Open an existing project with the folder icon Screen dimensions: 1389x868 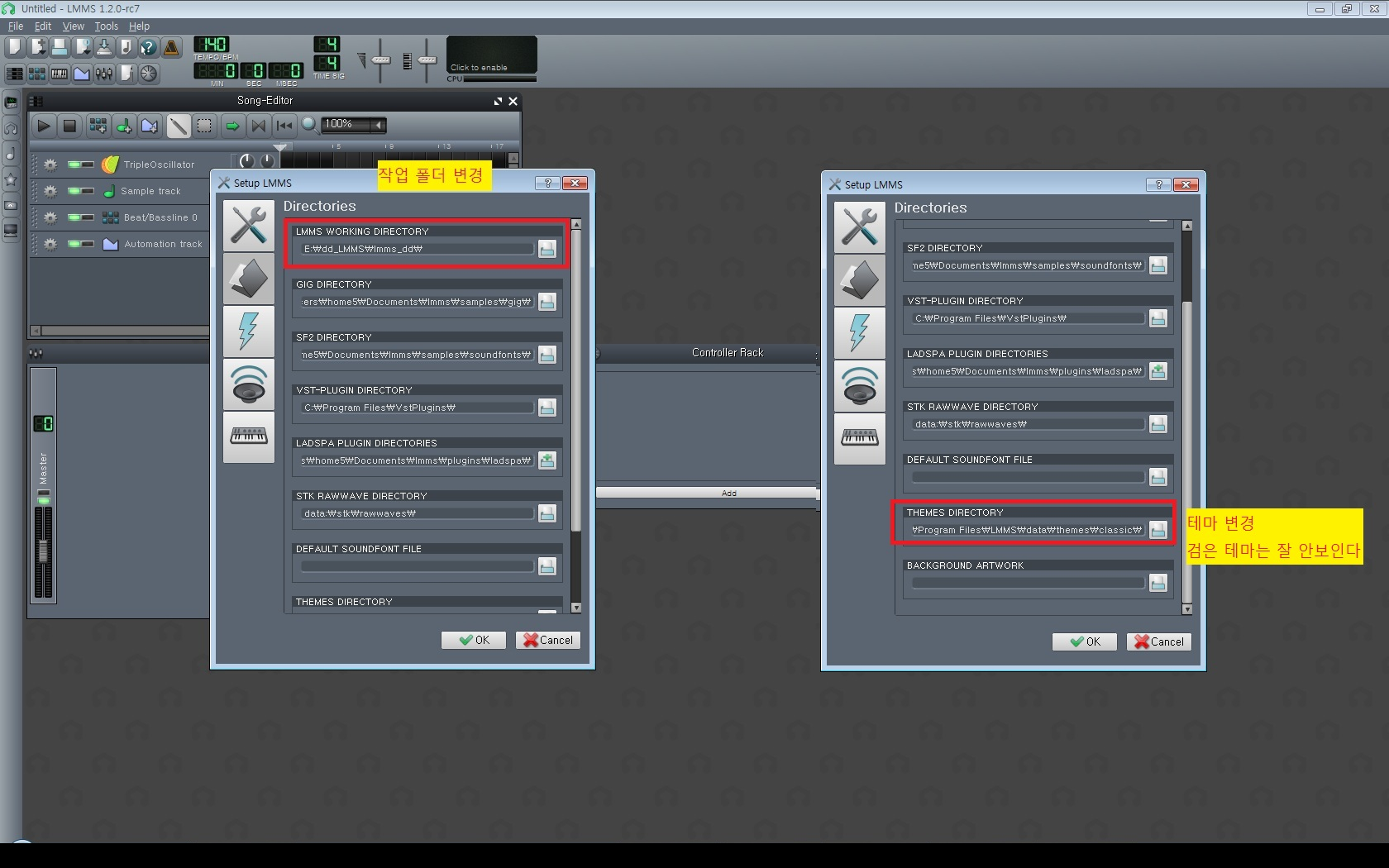point(60,48)
